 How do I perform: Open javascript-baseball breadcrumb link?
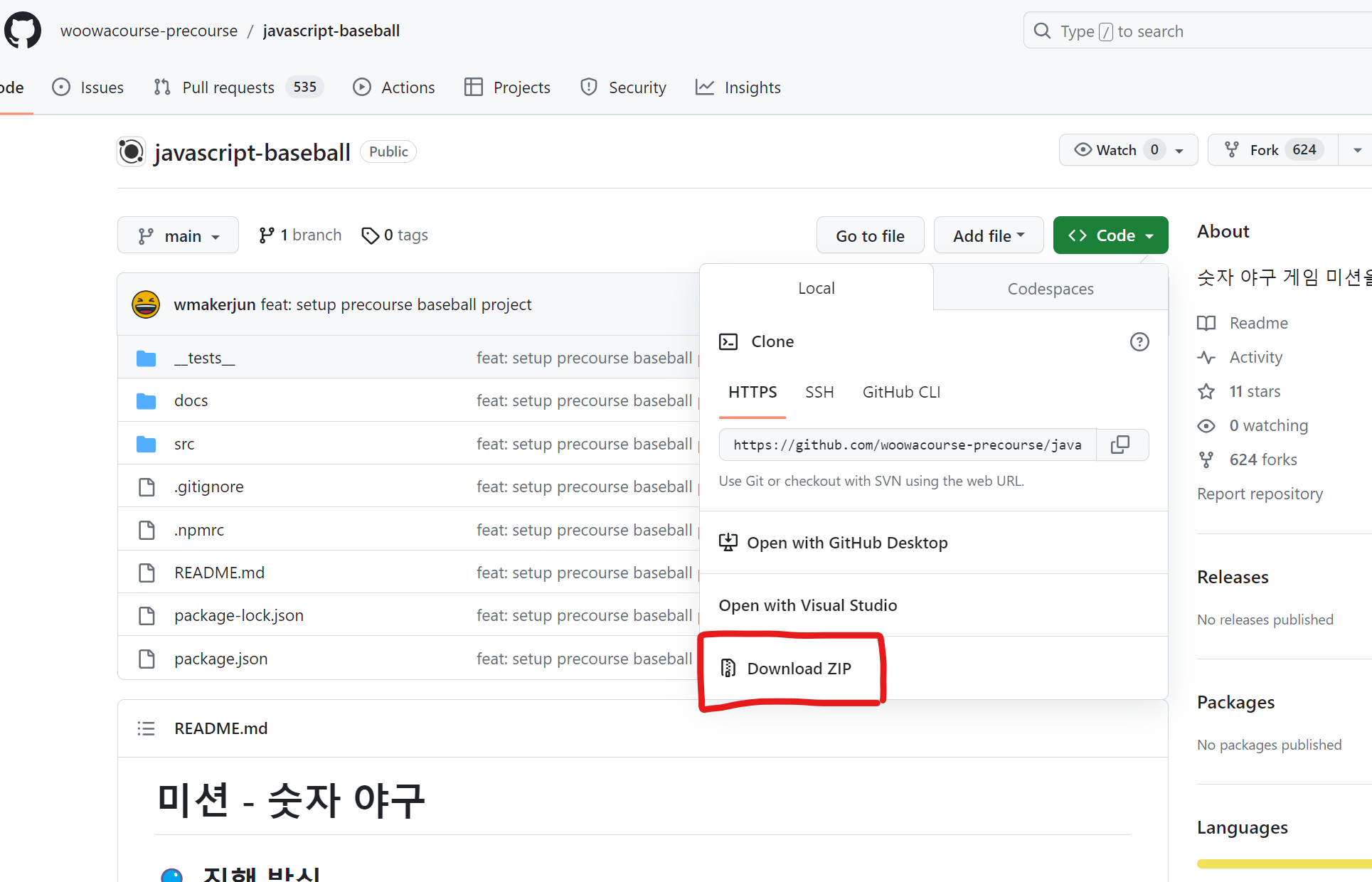[x=331, y=31]
